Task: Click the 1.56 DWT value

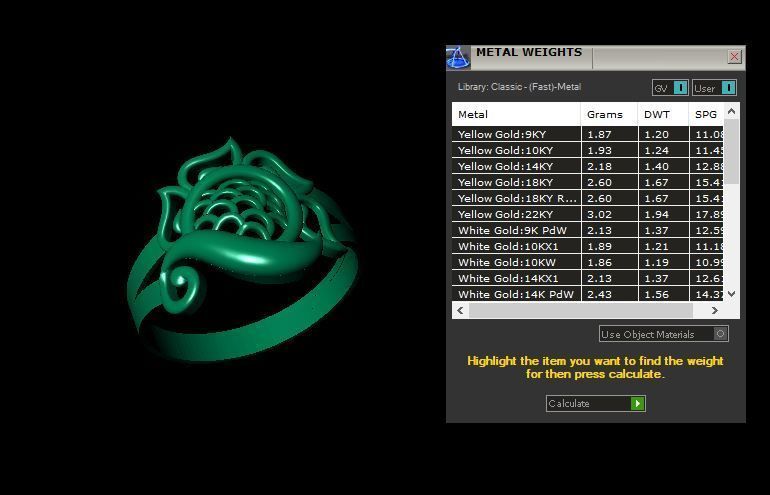Action: pos(657,294)
